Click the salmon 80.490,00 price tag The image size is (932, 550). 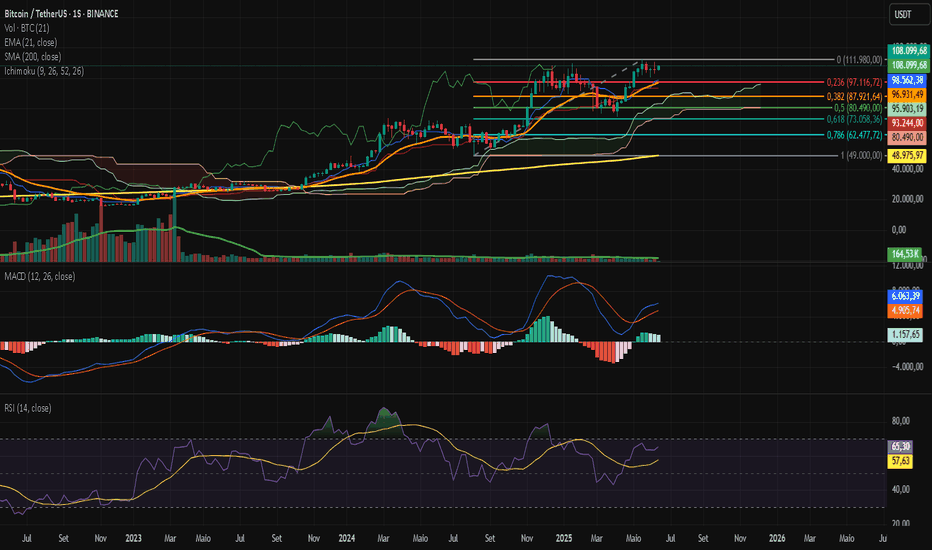(x=907, y=137)
